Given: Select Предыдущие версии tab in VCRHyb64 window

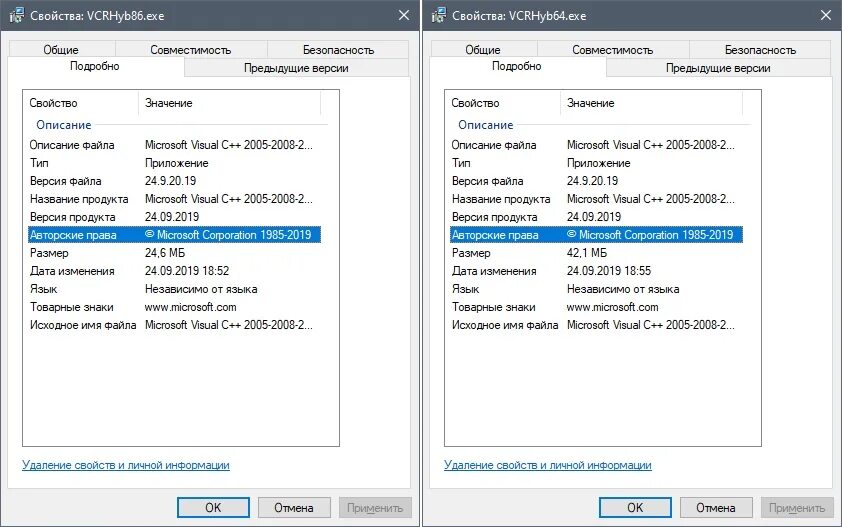Looking at the screenshot, I should 718,68.
